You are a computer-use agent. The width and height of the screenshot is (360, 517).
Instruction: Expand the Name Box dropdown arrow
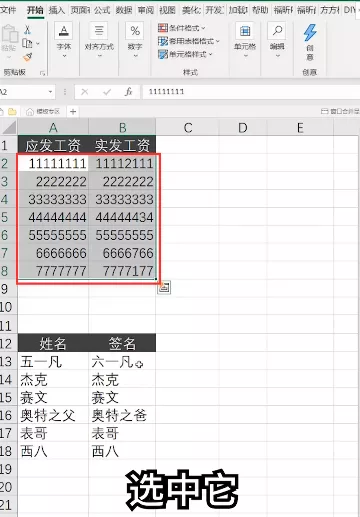[x=50, y=92]
